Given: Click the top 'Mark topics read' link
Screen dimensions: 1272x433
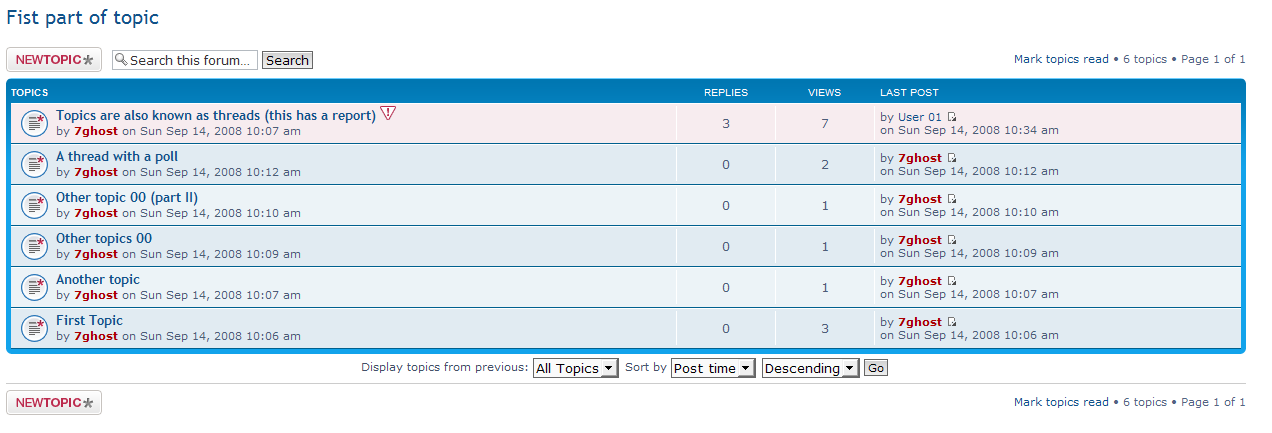Looking at the screenshot, I should [x=1061, y=59].
